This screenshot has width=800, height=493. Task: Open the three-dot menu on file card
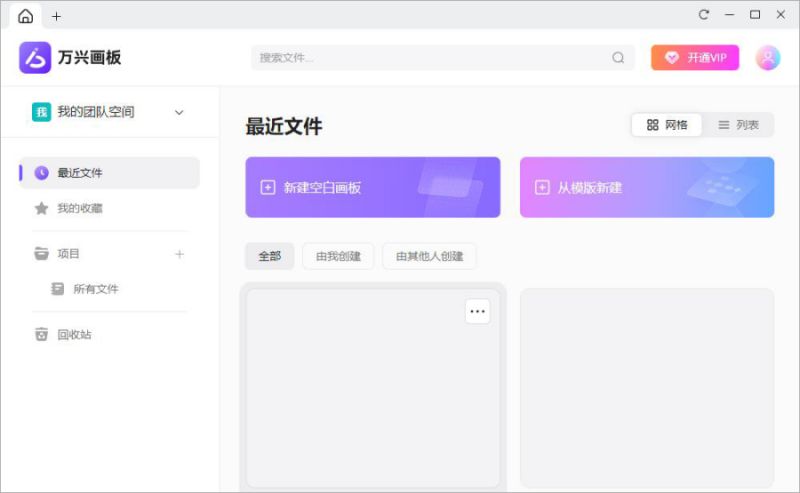pos(478,311)
